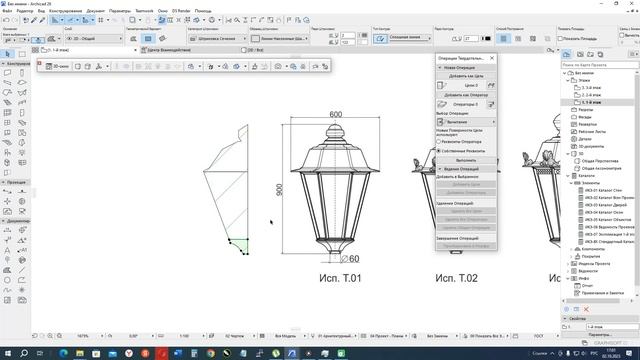Open Разрезы in the Navigator tree
Viewport: 640px width, 360px height.
point(585,110)
